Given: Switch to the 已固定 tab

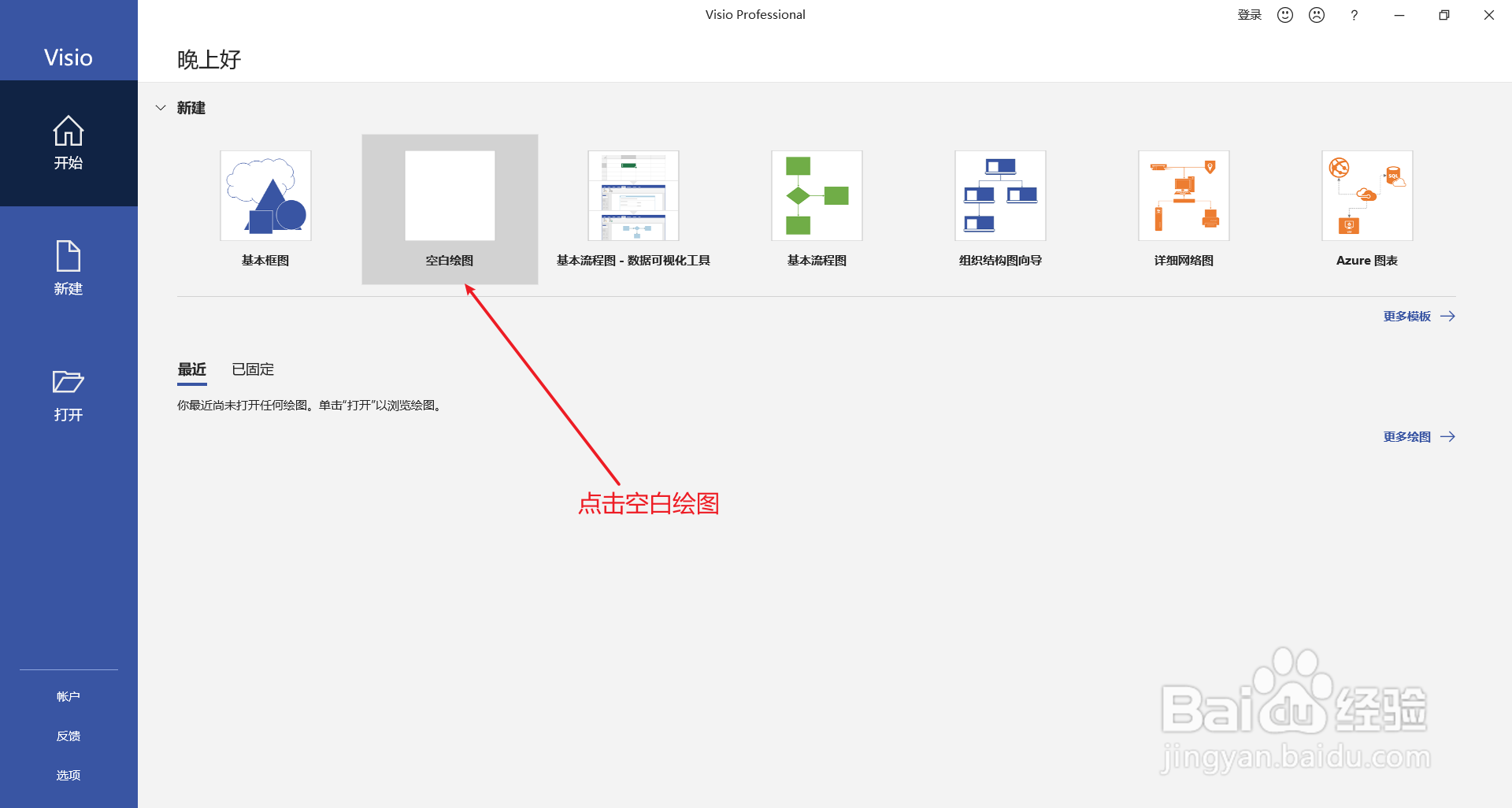Looking at the screenshot, I should [x=253, y=369].
